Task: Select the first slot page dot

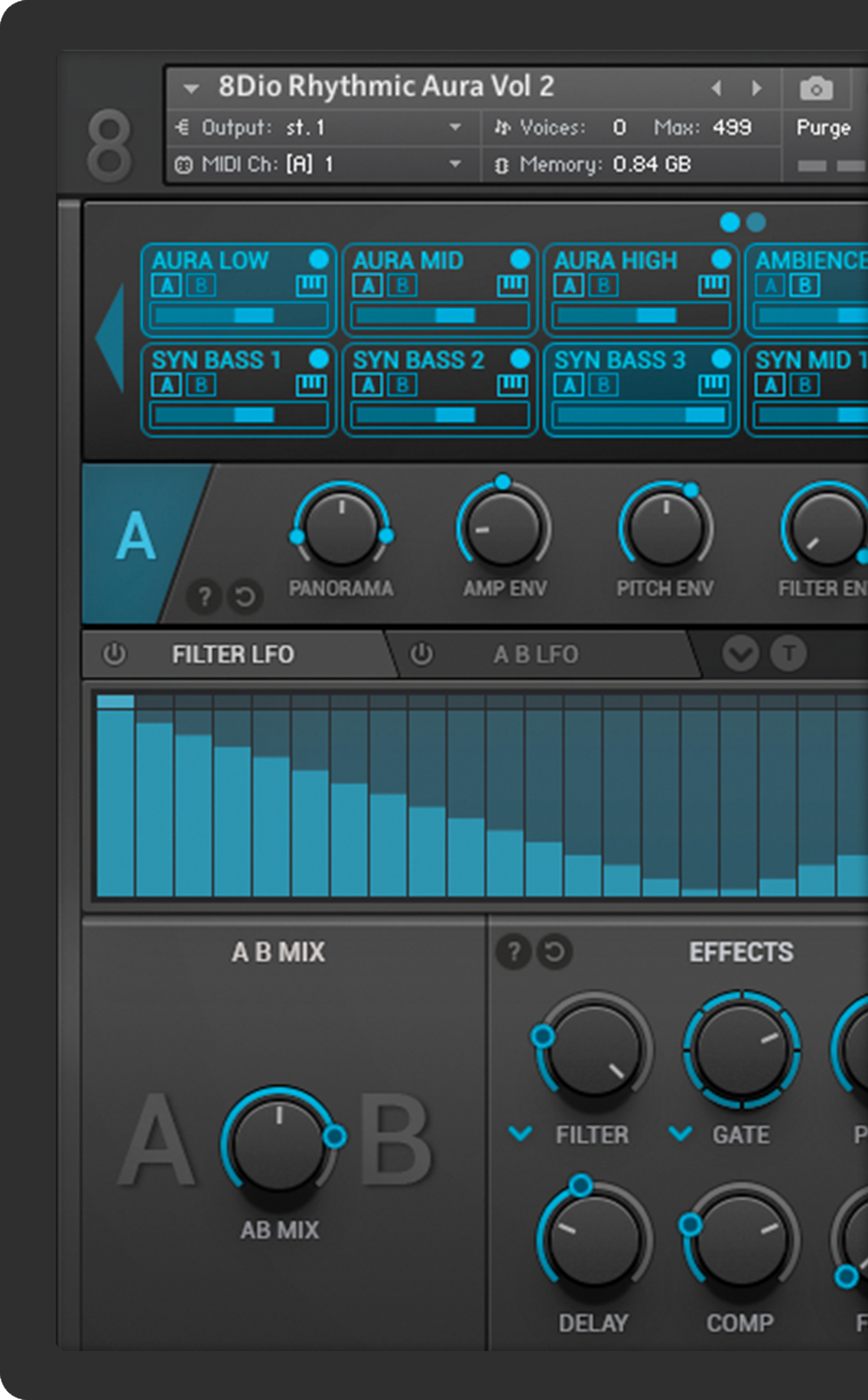Action: coord(730,222)
